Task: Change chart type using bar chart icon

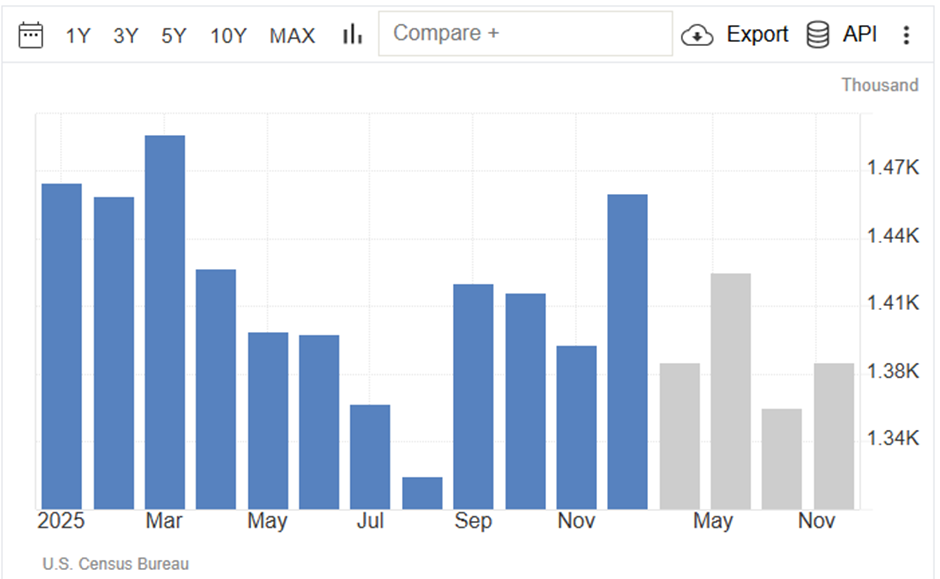Action: [x=352, y=34]
